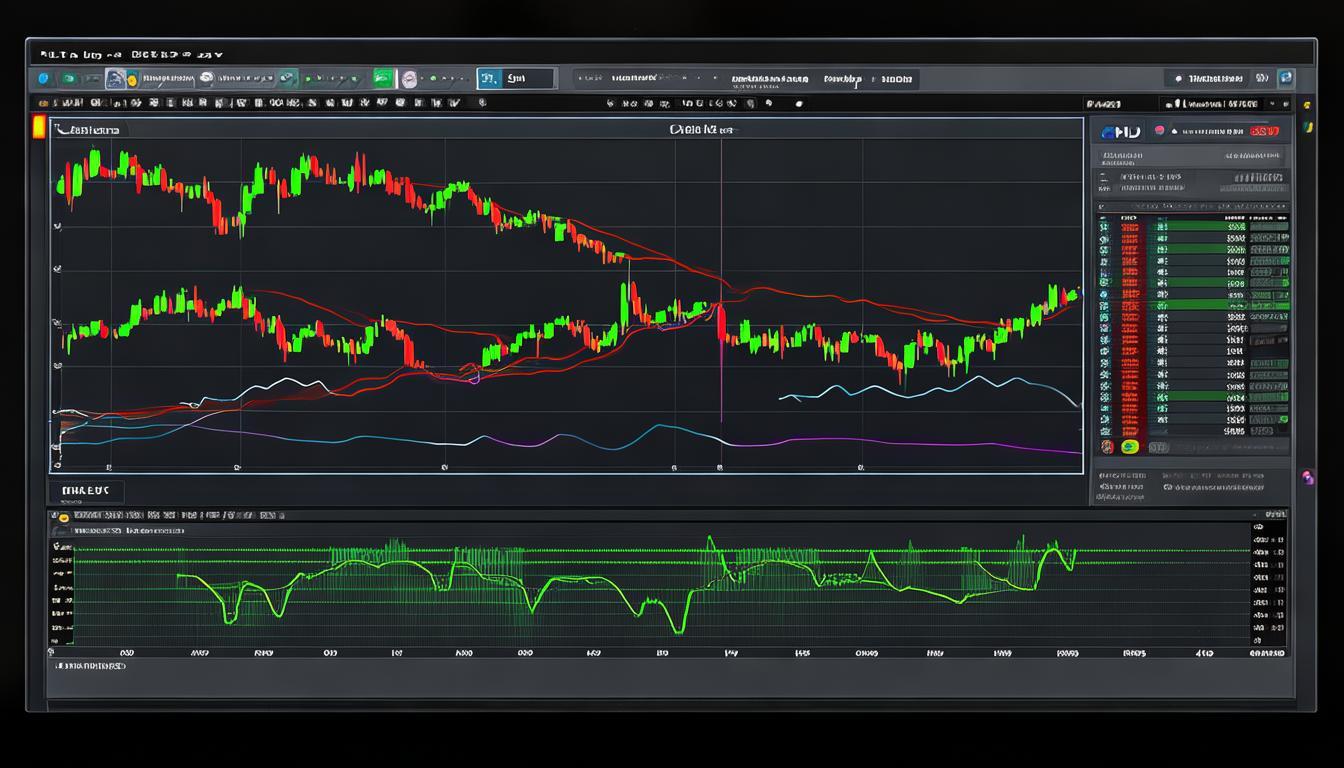Click the green-yellow icon on the right edge
Viewport: 1344px width, 768px height.
(x=1308, y=127)
